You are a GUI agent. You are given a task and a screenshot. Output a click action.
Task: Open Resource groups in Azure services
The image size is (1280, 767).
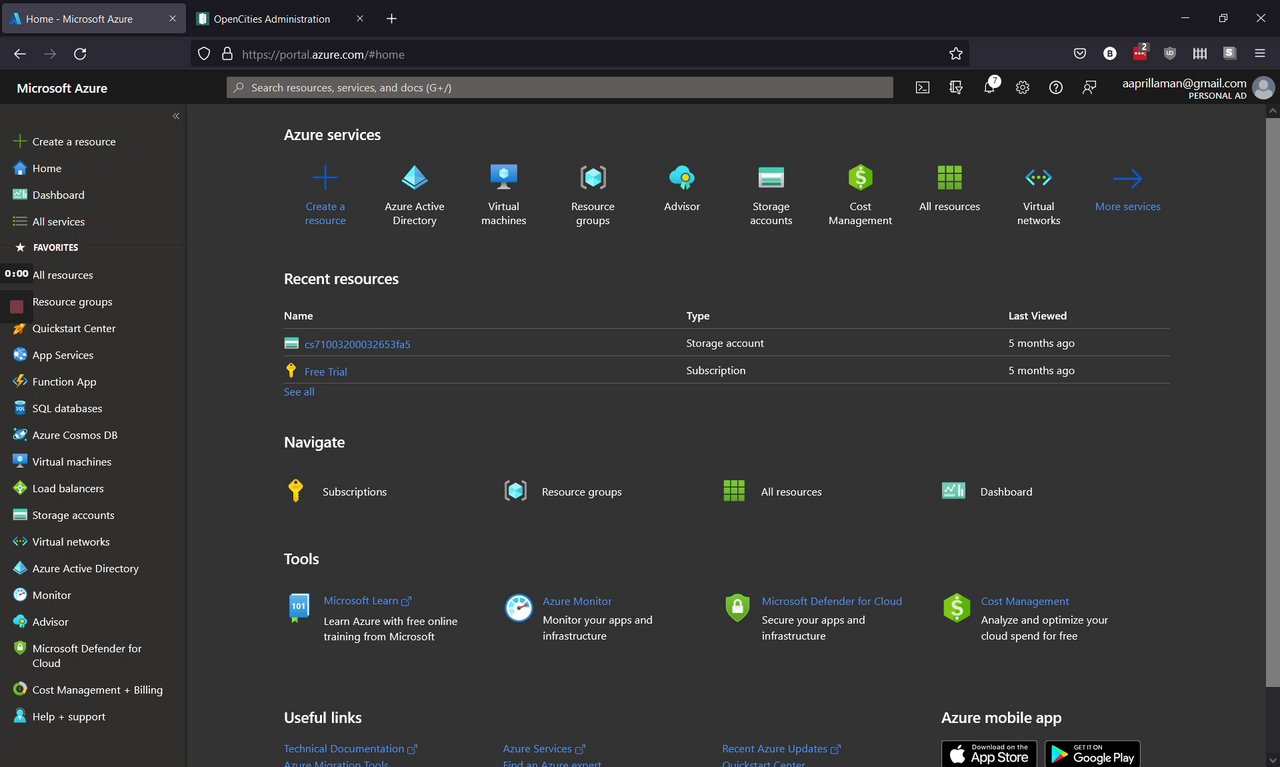click(593, 195)
